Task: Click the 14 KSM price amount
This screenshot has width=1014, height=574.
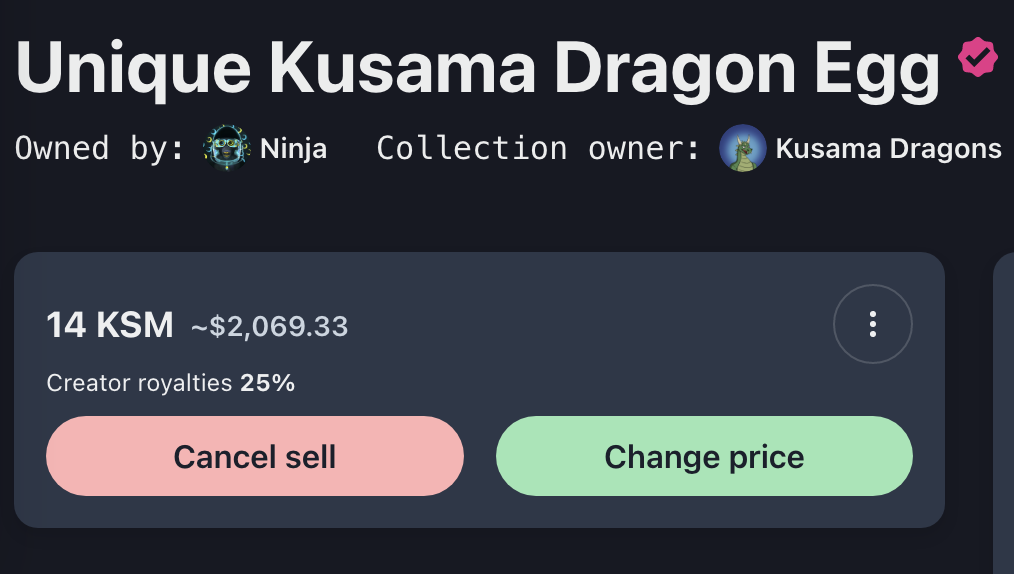Action: 110,325
